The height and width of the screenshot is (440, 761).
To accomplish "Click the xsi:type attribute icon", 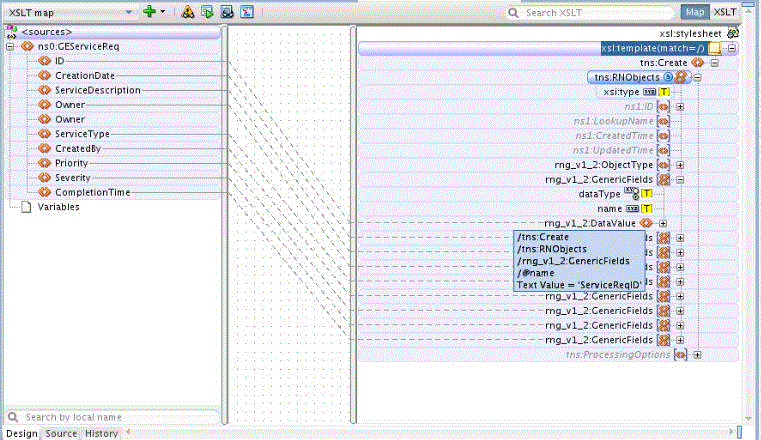I will click(x=649, y=92).
